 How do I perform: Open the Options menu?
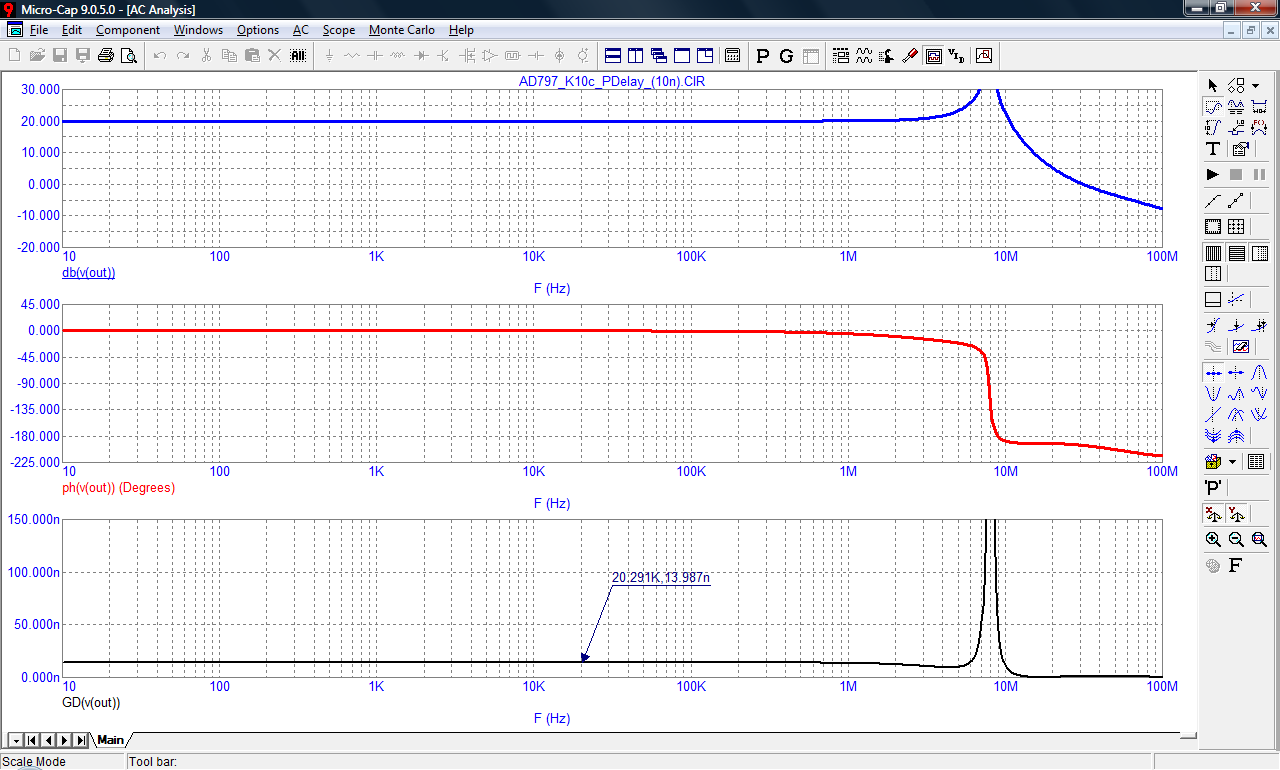257,30
